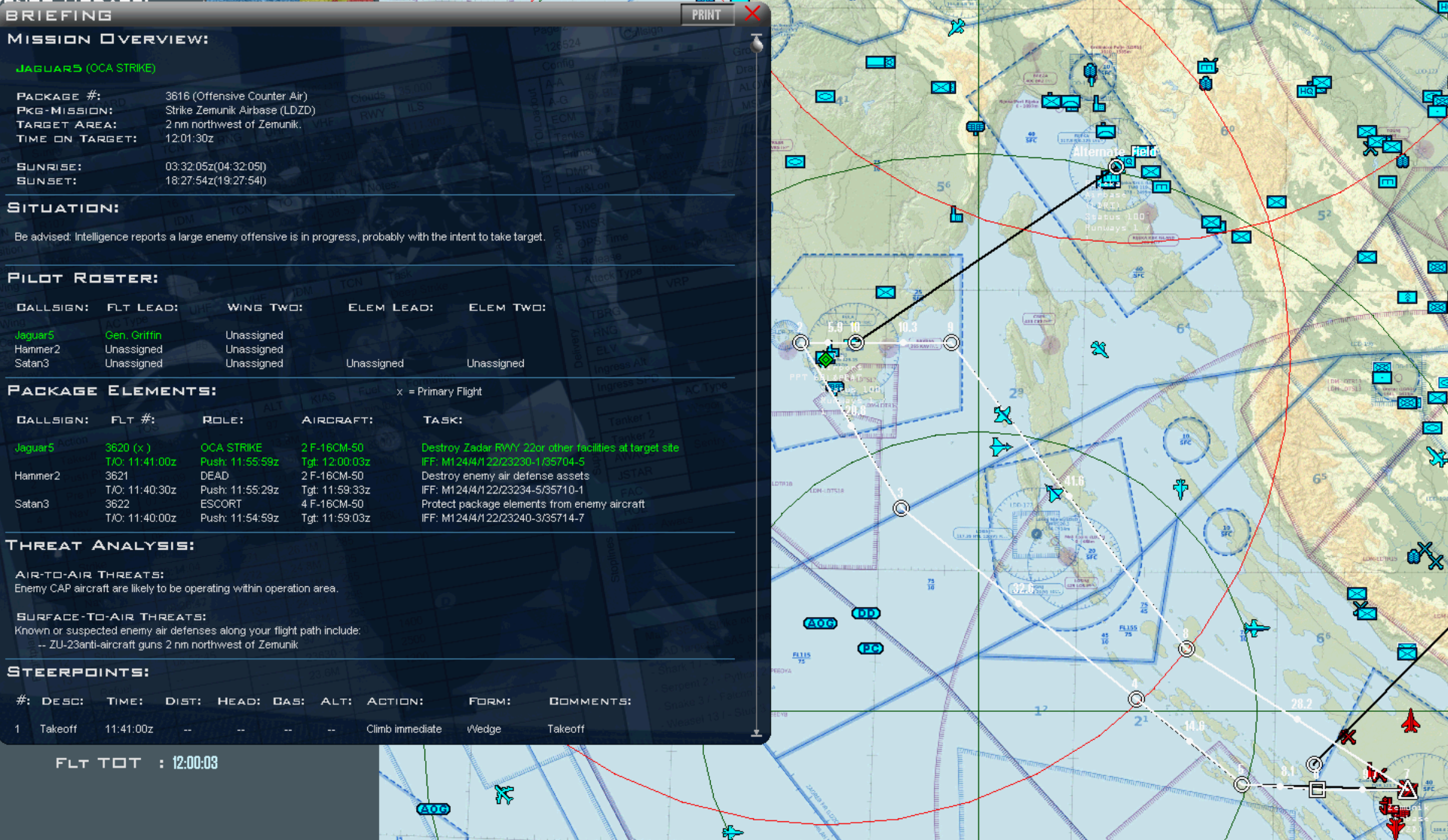The height and width of the screenshot is (840, 1448).
Task: Select waypoint 10 circle on the route
Action: 856,343
